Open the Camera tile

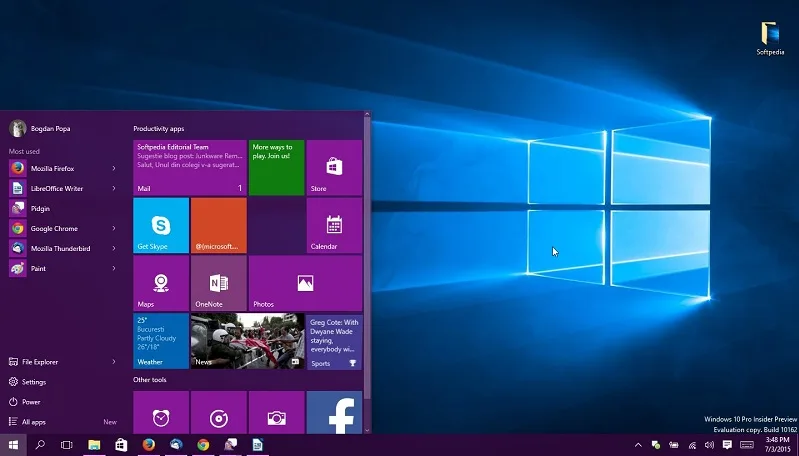click(277, 412)
